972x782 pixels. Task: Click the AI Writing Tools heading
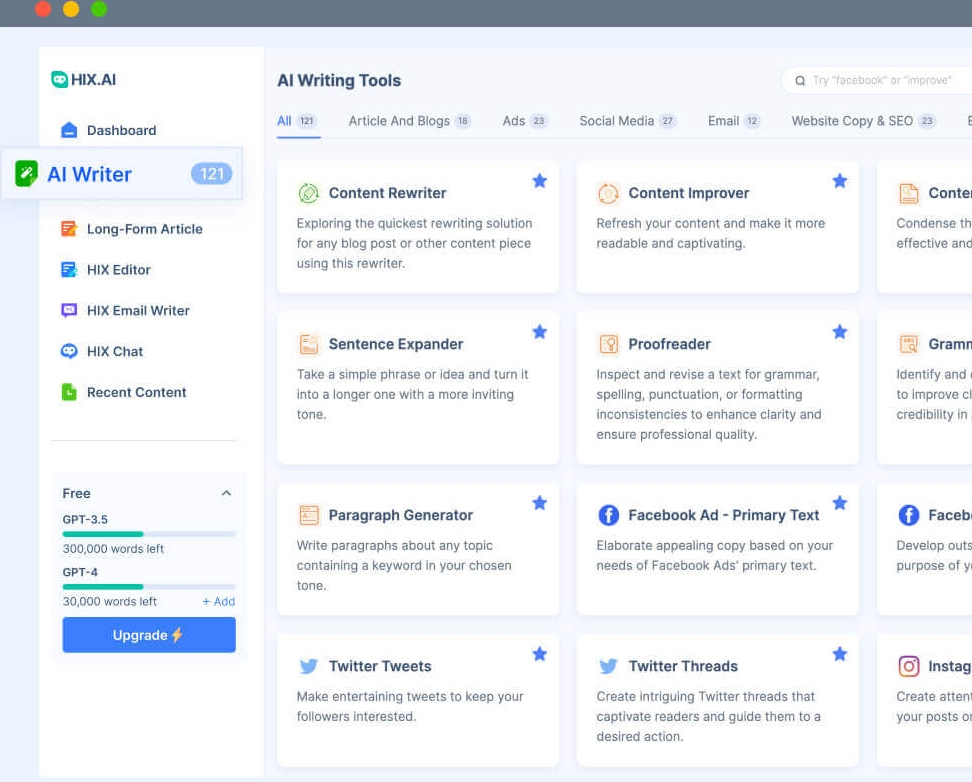point(339,81)
